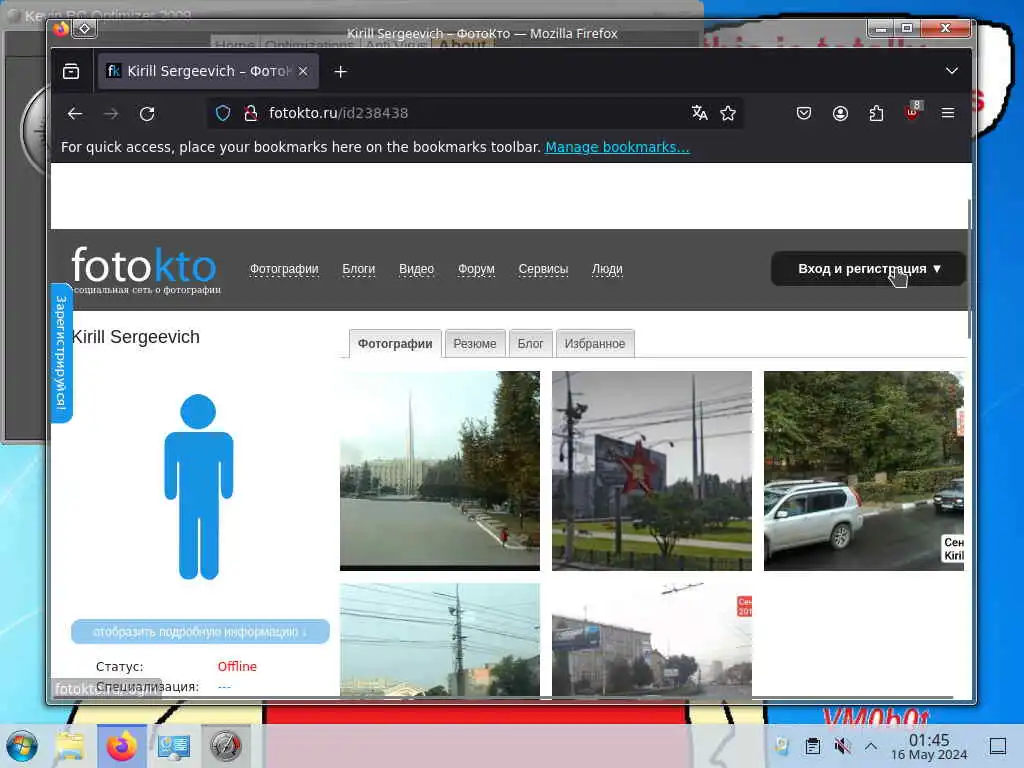Image resolution: width=1024 pixels, height=768 pixels.
Task: Go back using the browser back arrow
Action: coord(75,114)
